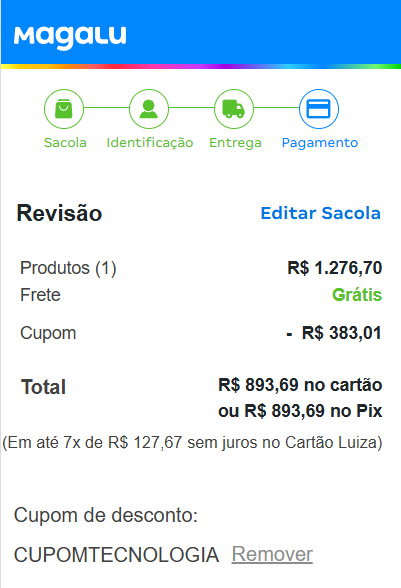Go to the Sacola step label
This screenshot has width=401, height=588.
click(65, 142)
